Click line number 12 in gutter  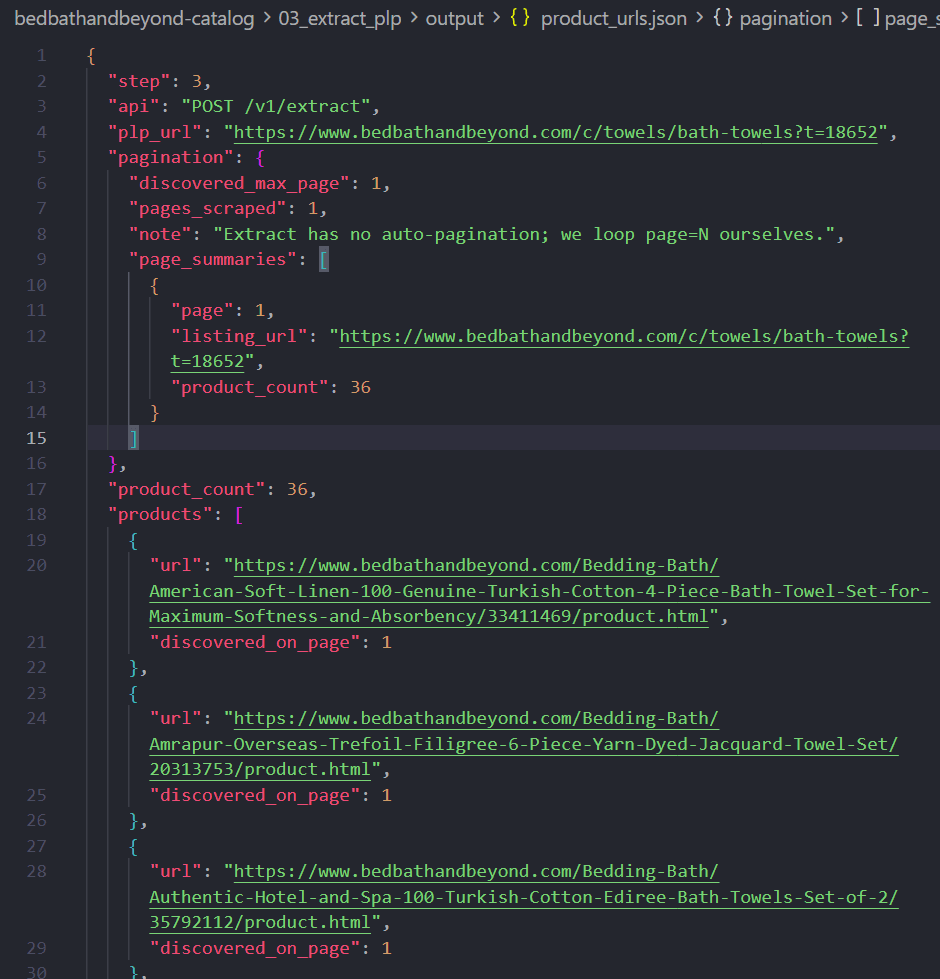tap(36, 337)
